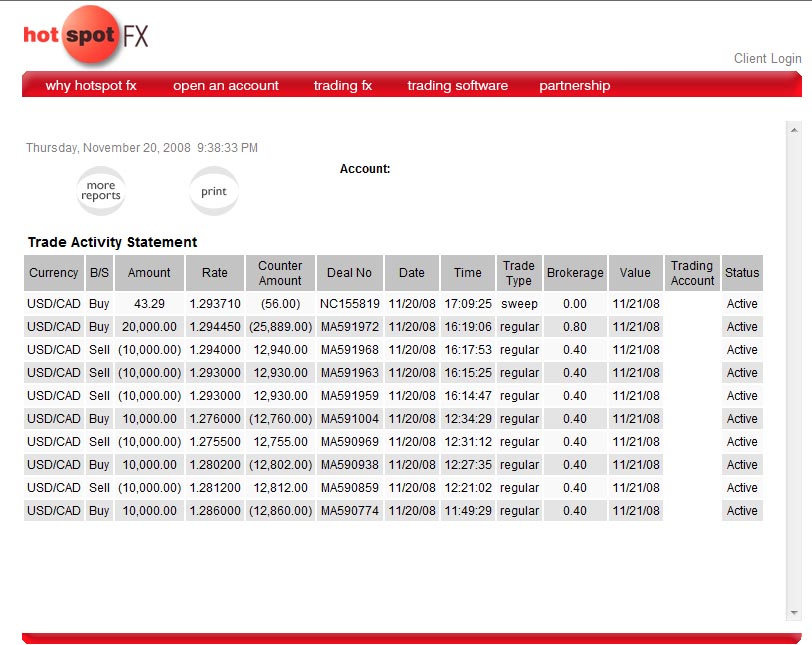Click the Brokerage column header
Viewport: 812px width, 645px height.
pos(575,273)
